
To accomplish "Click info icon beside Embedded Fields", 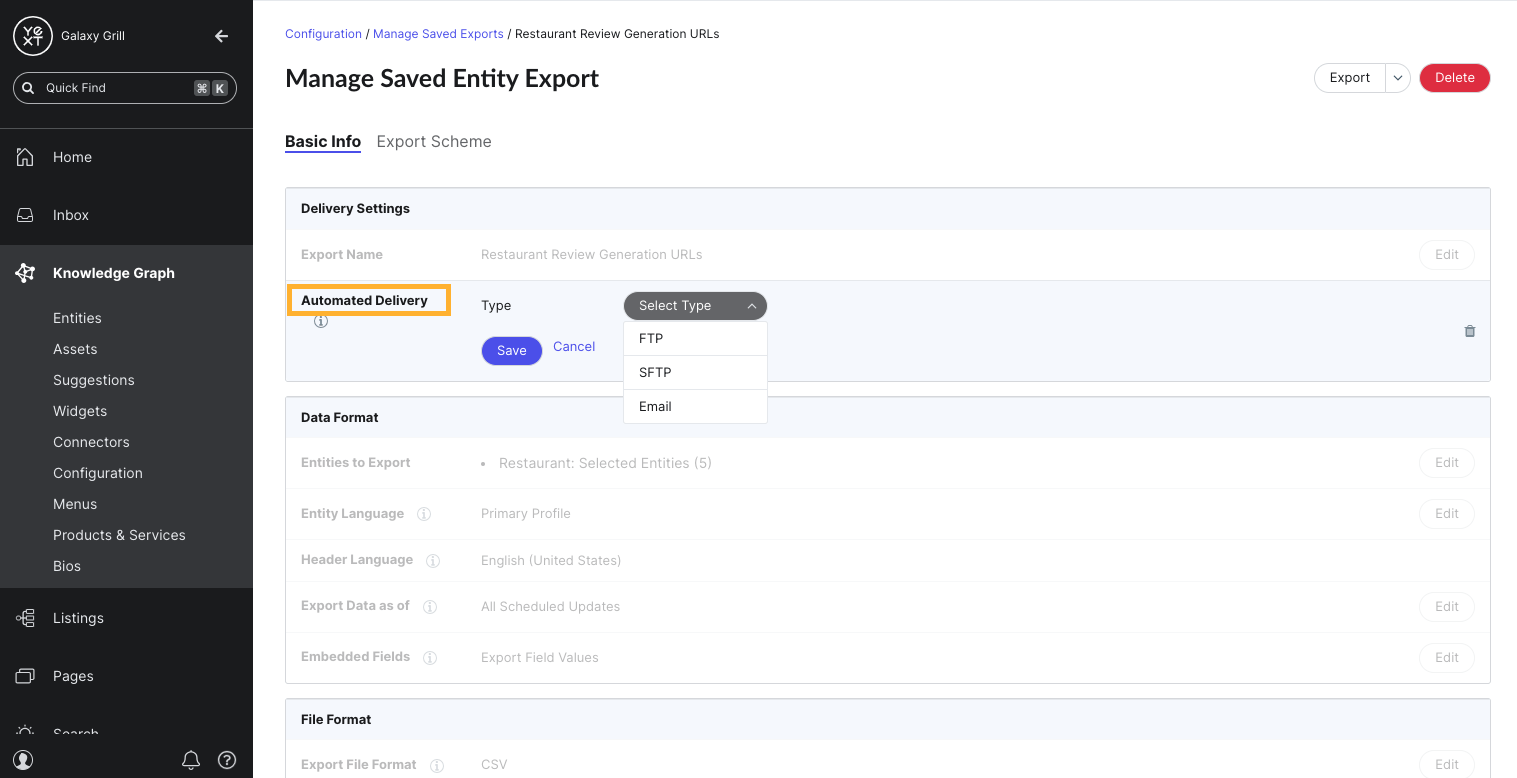I will pos(430,658).
